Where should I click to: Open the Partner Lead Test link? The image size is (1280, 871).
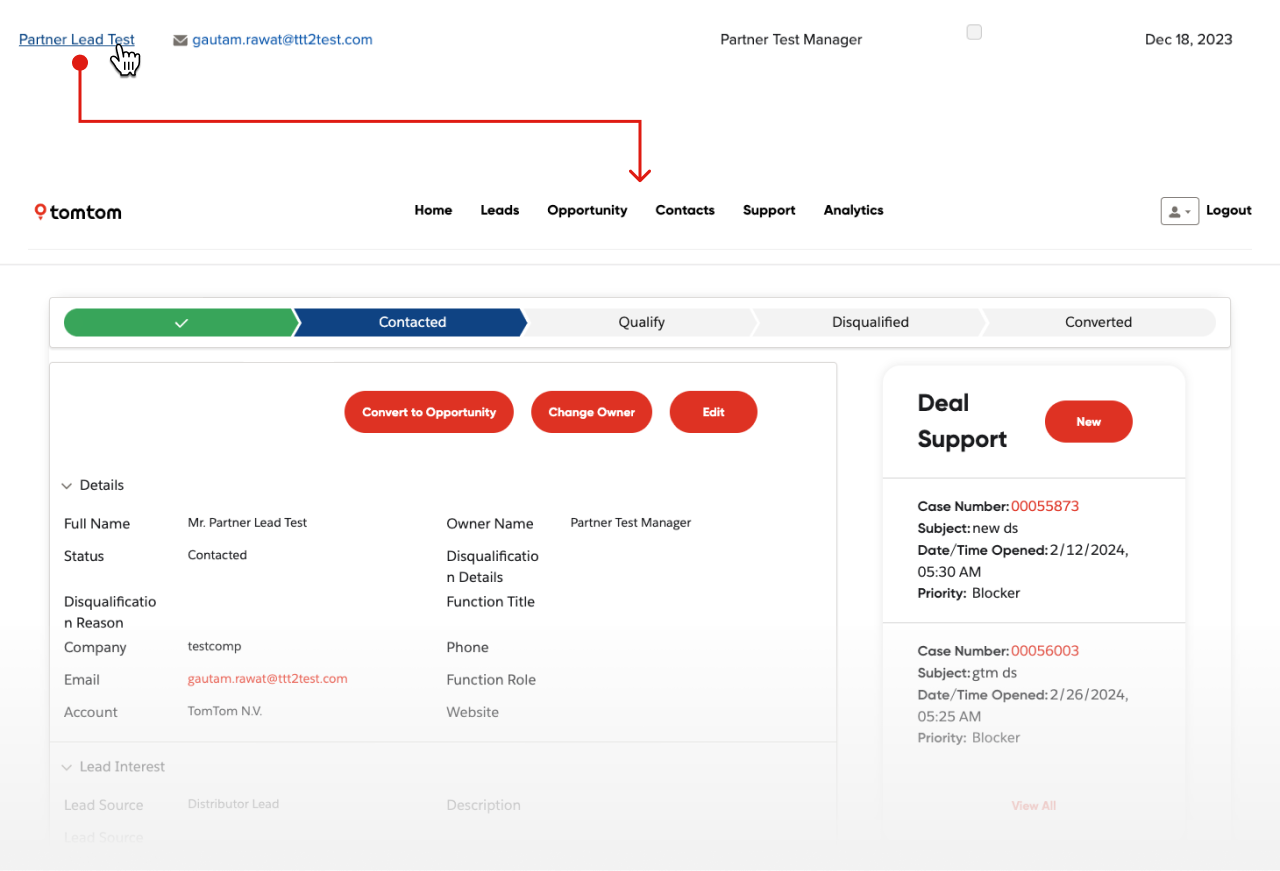tap(77, 40)
